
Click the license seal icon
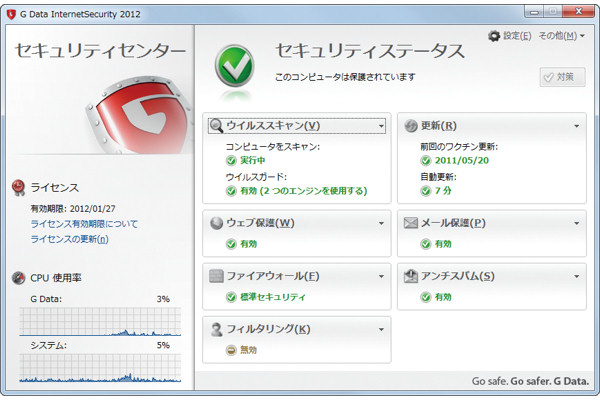(17, 187)
